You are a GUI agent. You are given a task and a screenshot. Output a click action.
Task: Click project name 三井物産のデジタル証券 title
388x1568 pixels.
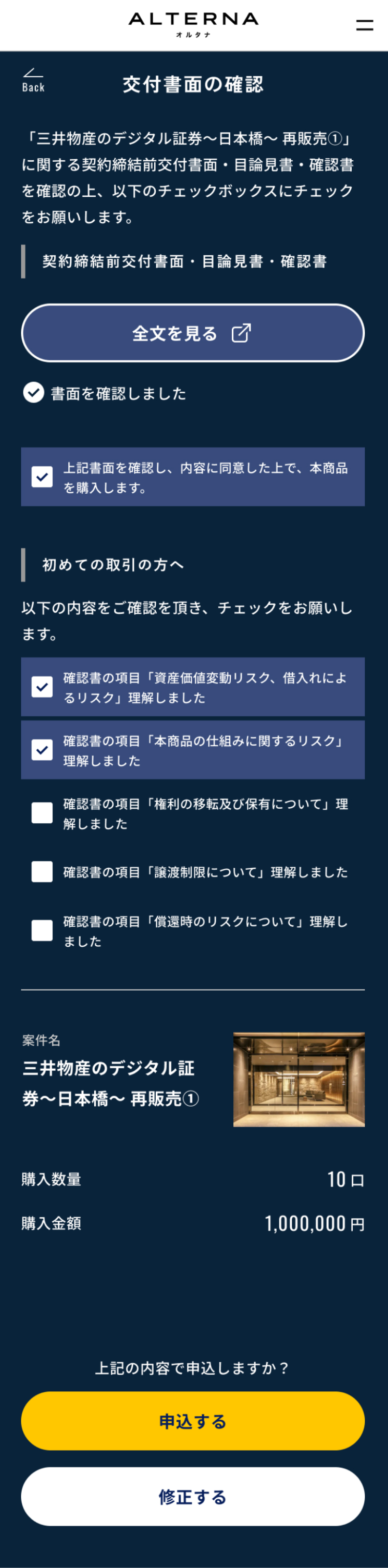(111, 1083)
